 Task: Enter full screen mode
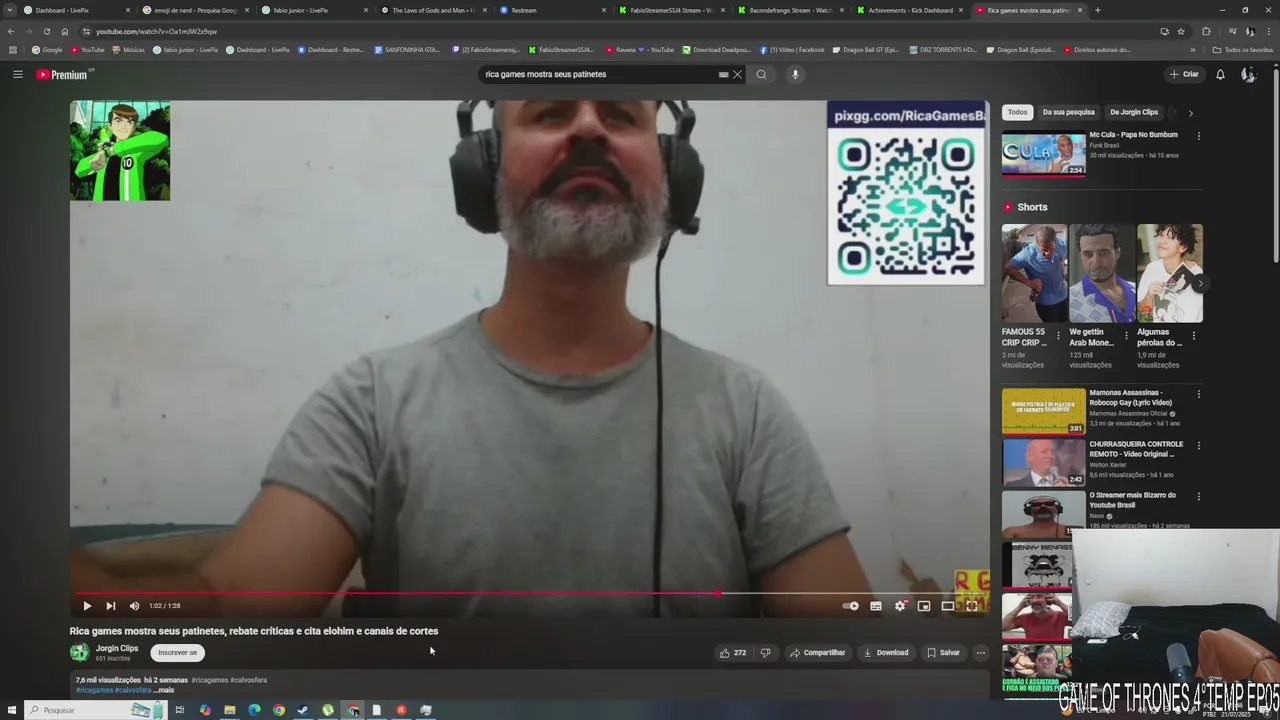coord(971,605)
